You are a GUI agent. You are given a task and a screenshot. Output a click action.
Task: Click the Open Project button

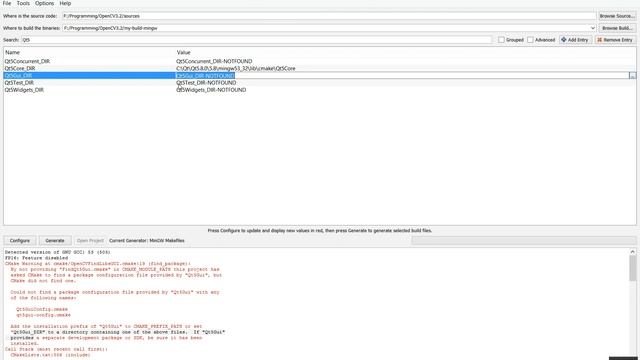(x=90, y=241)
